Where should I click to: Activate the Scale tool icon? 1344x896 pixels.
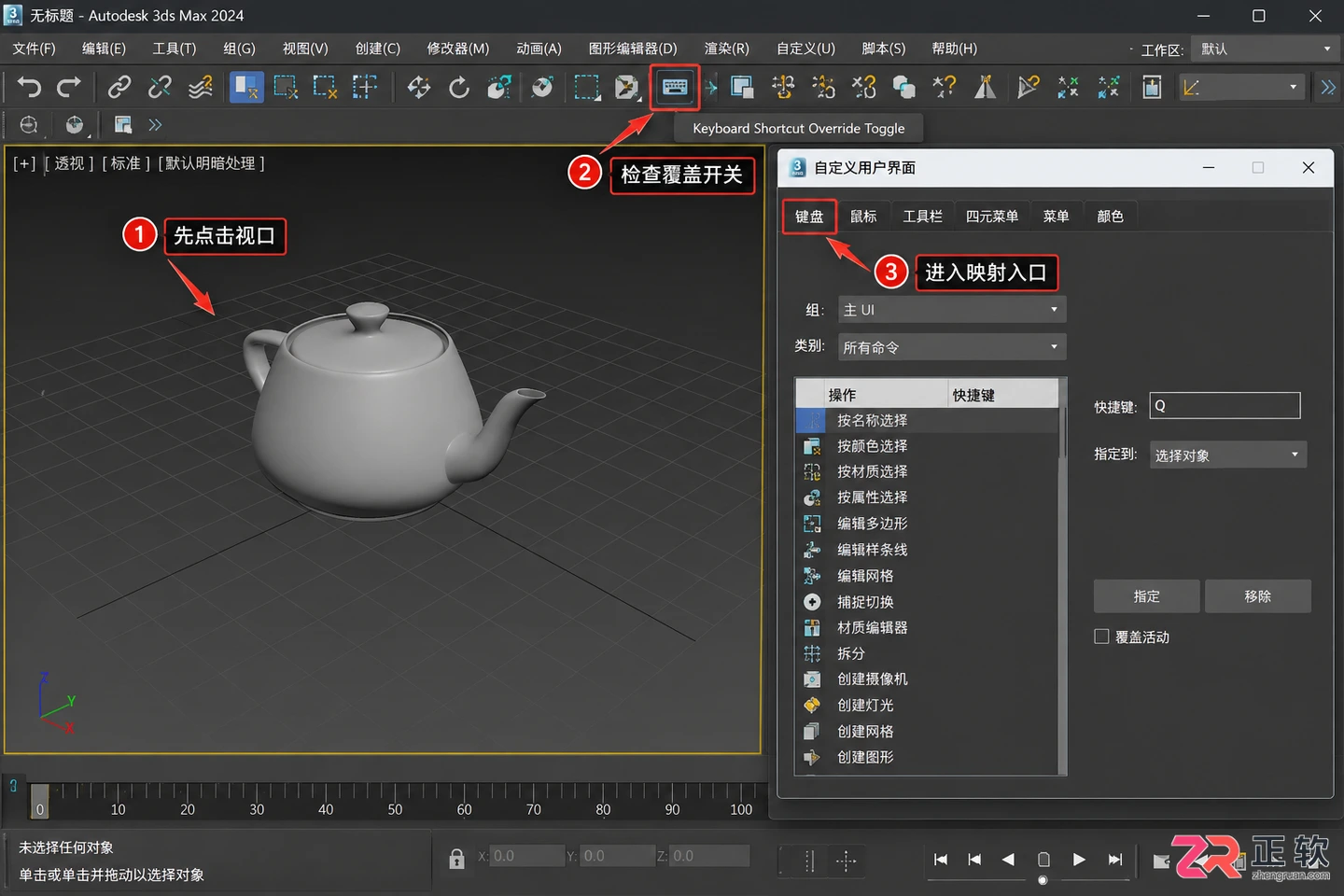pos(499,88)
